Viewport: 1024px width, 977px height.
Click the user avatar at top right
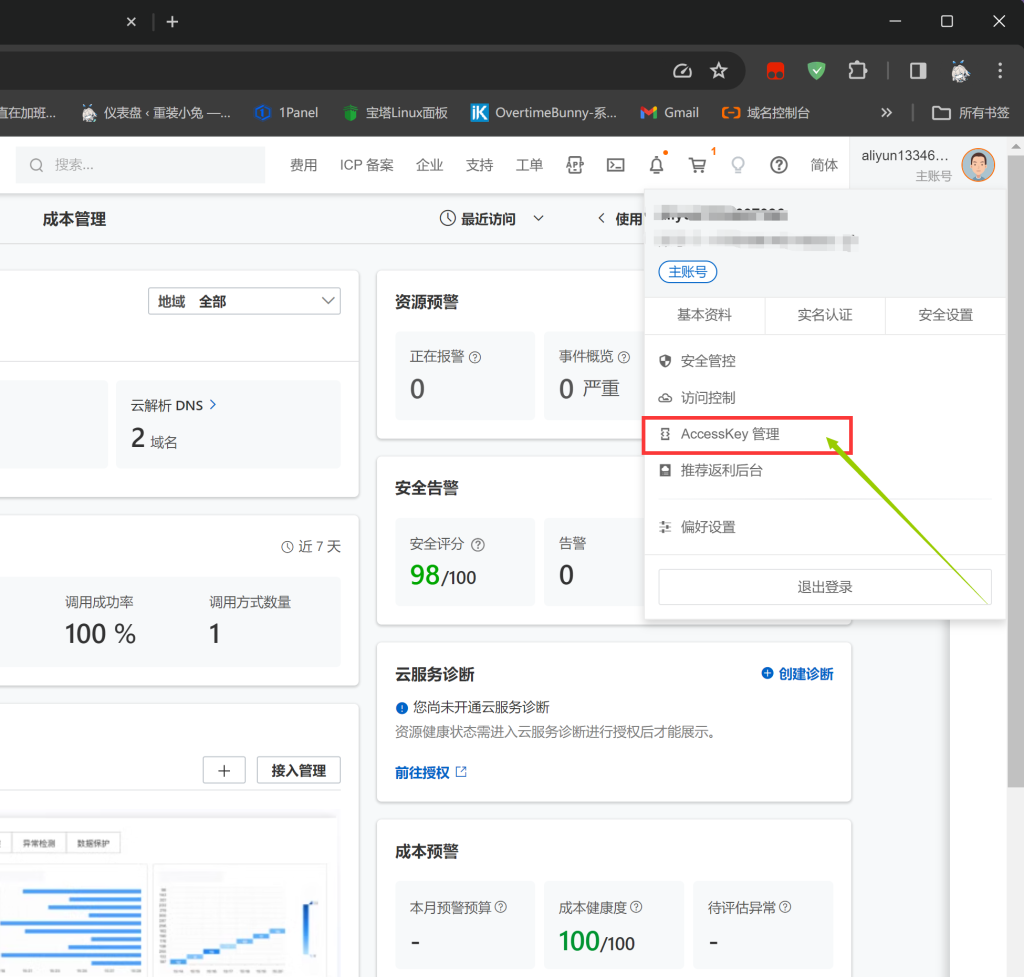[978, 165]
